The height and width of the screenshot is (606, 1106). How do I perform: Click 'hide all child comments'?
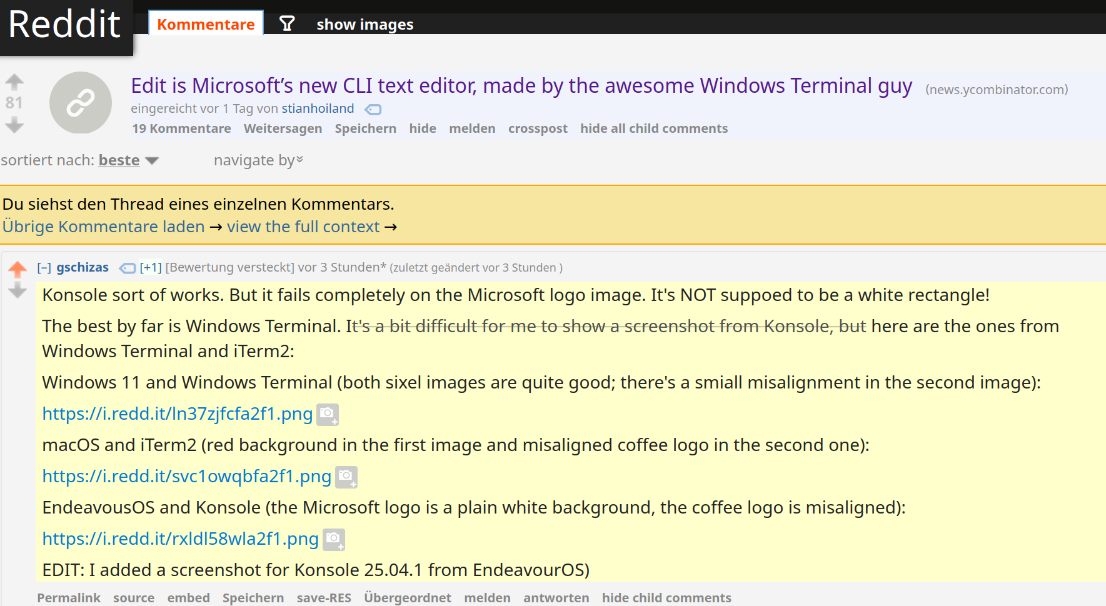tap(654, 128)
